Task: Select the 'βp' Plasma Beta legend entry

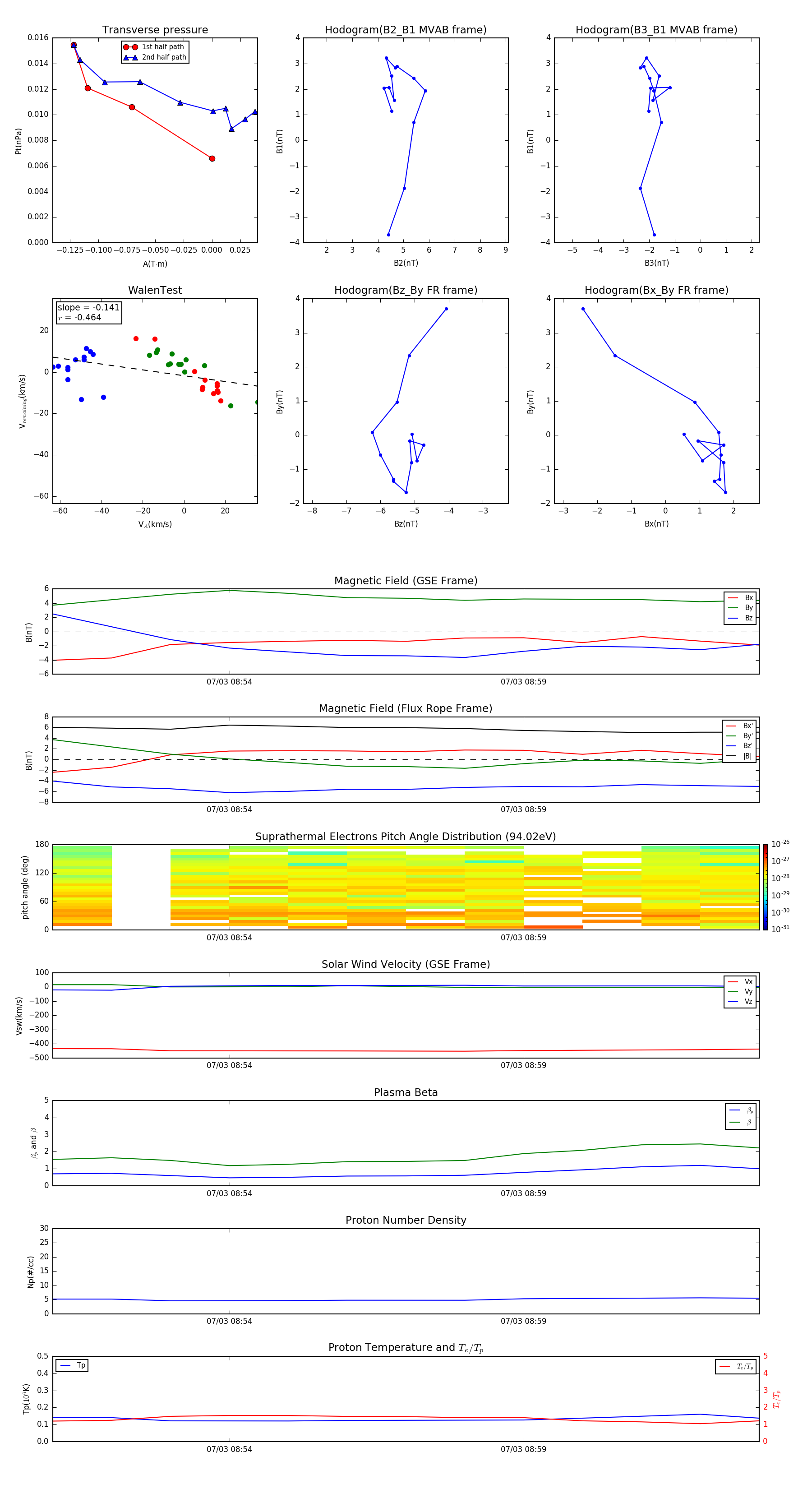Action: point(741,1110)
